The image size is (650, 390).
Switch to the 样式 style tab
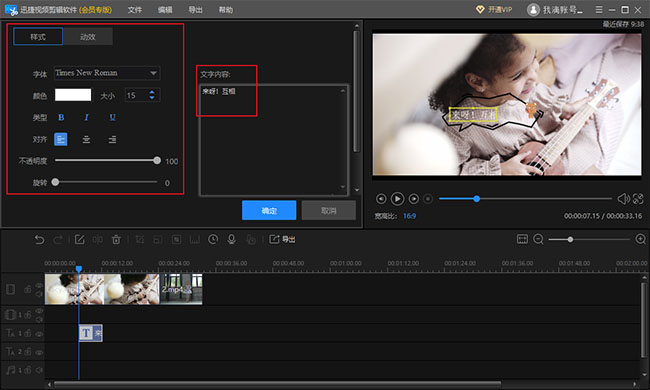[x=38, y=36]
